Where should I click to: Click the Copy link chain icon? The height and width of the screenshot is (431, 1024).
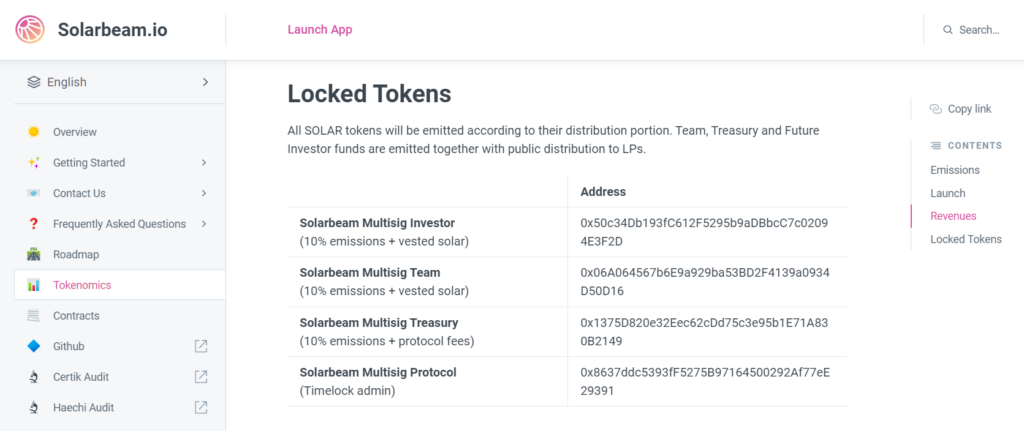[x=935, y=109]
